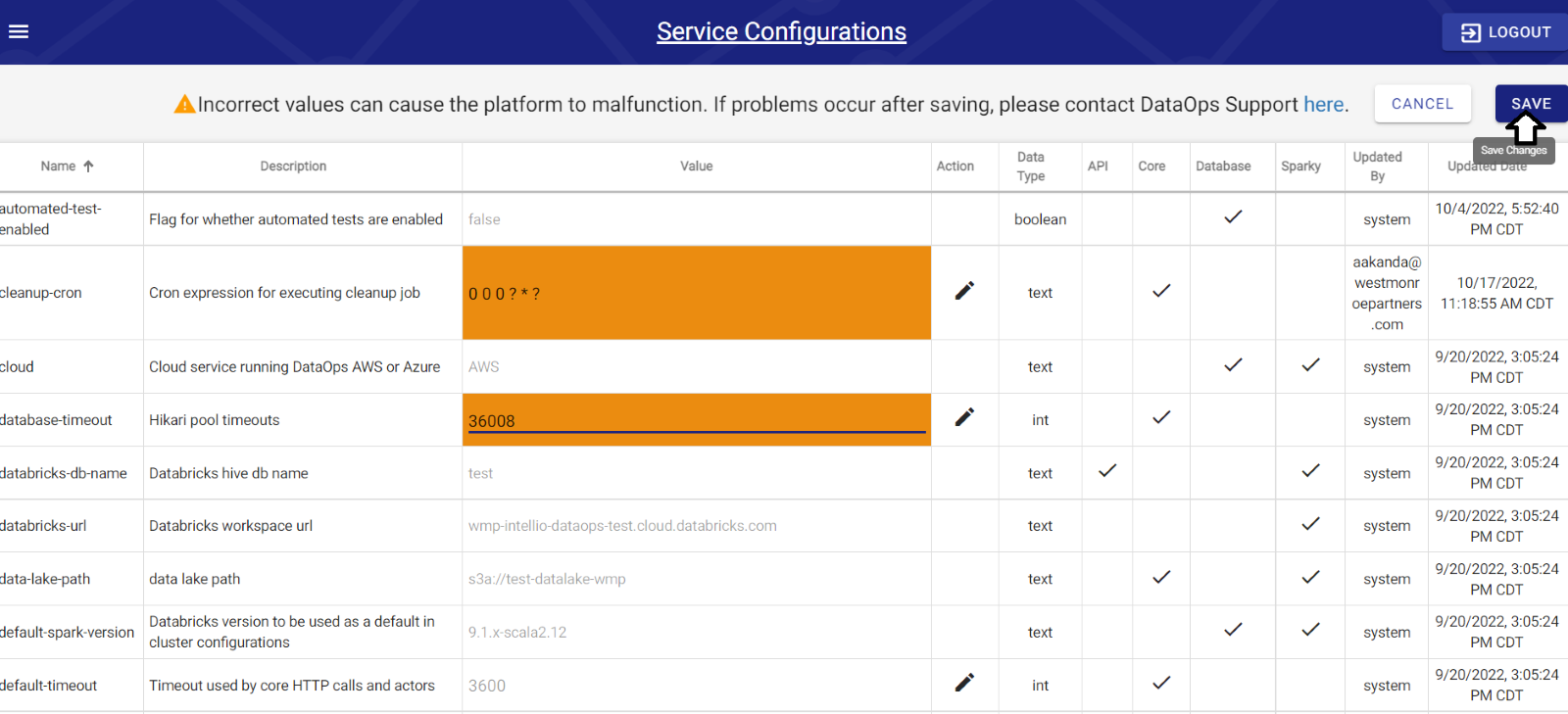Click the logout icon in header
This screenshot has height=714, width=1568.
point(1470,32)
